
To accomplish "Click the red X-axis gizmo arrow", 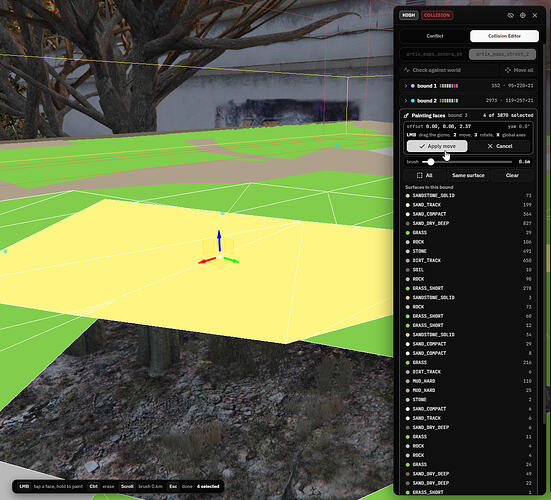I will (x=207, y=260).
